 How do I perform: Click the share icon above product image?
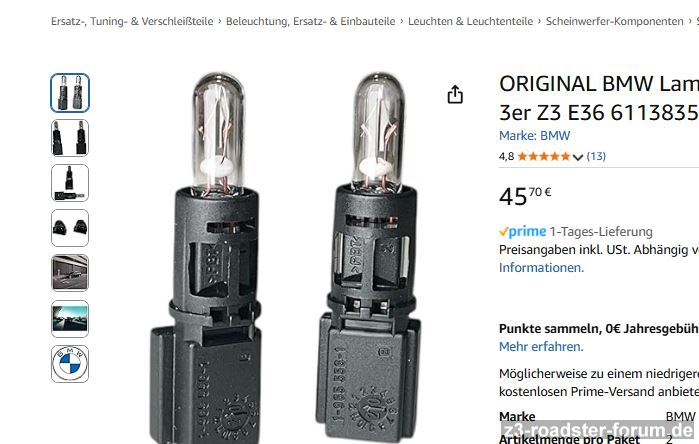(x=455, y=94)
